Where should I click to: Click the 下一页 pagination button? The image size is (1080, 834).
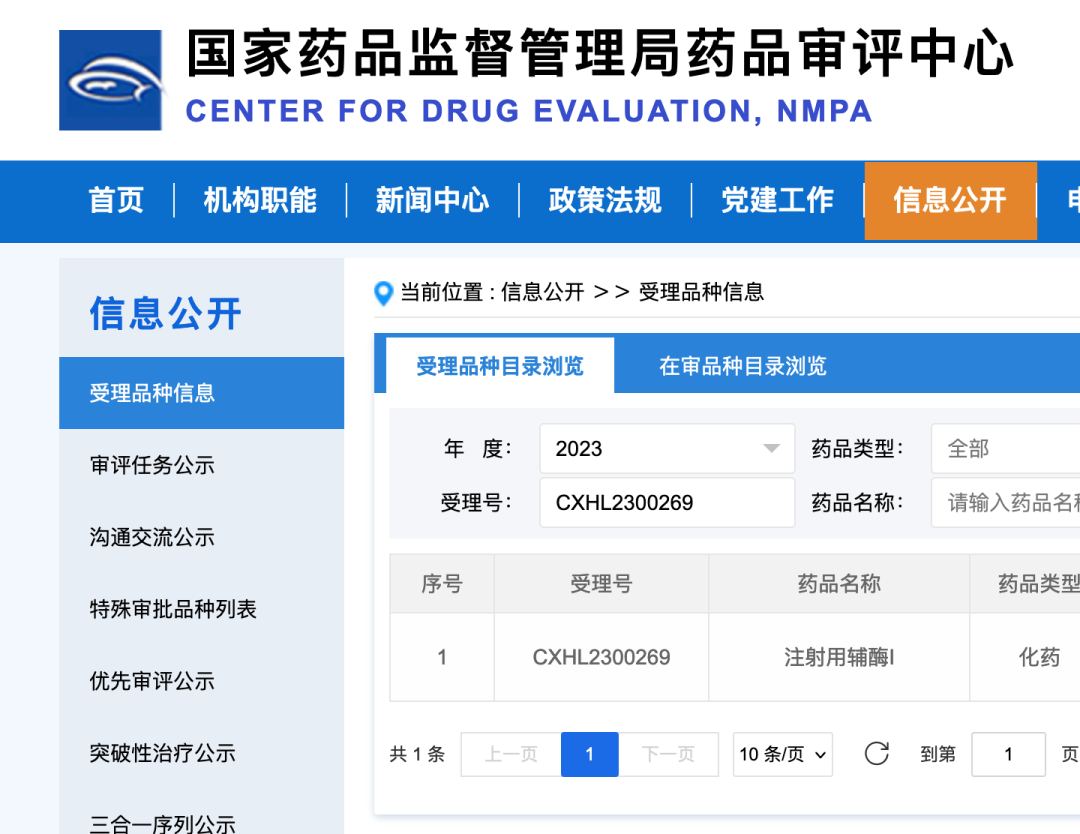click(668, 755)
